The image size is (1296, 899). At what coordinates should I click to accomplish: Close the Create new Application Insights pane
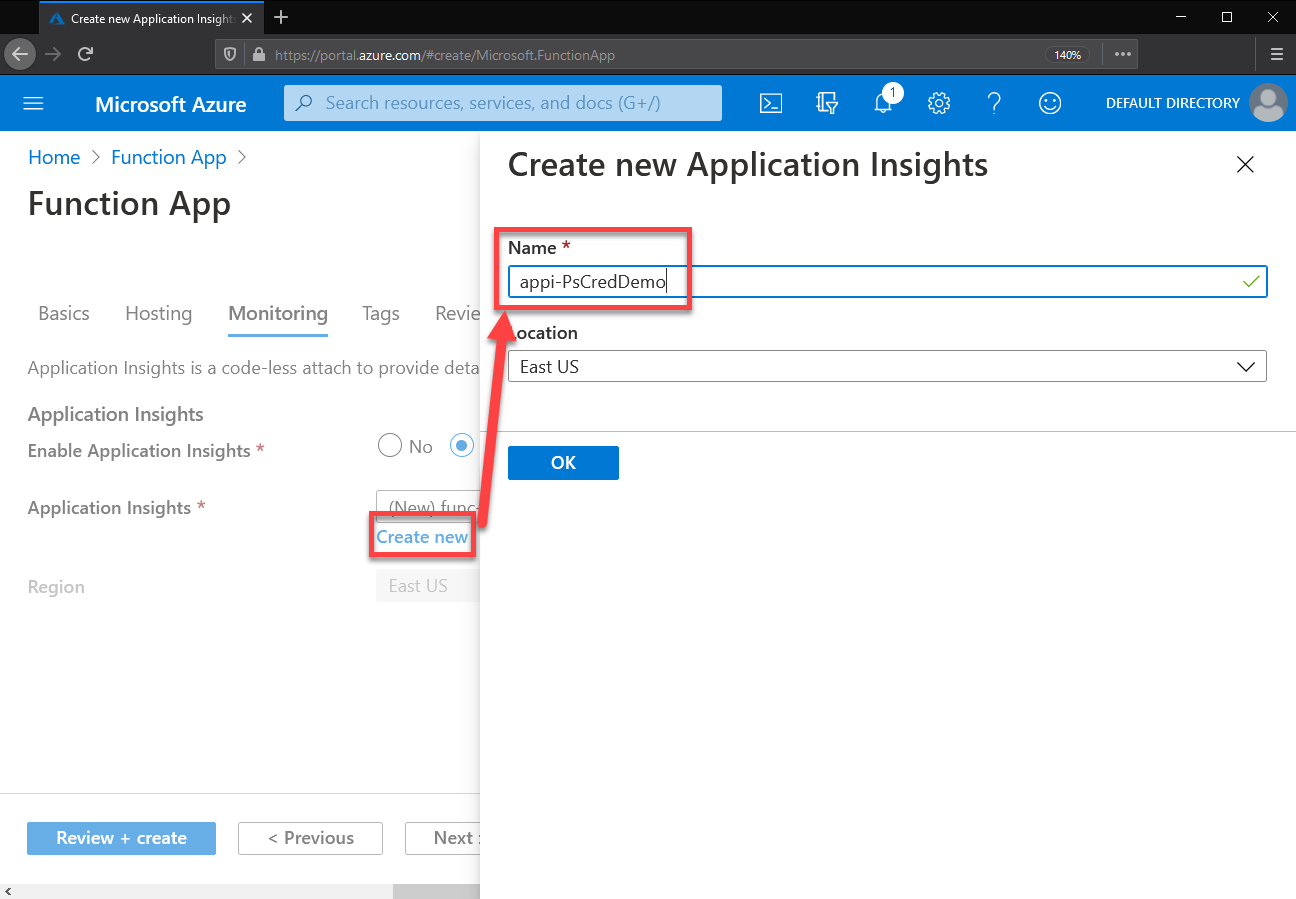[x=1245, y=165]
